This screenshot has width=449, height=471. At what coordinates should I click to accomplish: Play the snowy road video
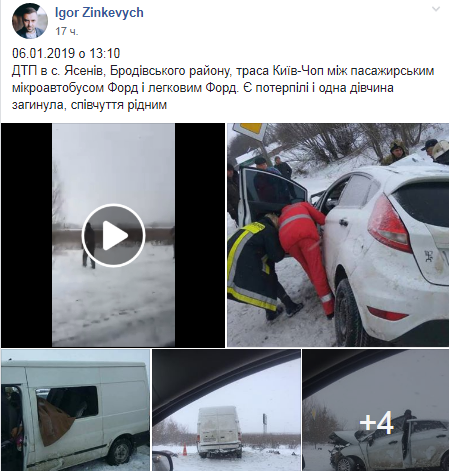coord(113,235)
